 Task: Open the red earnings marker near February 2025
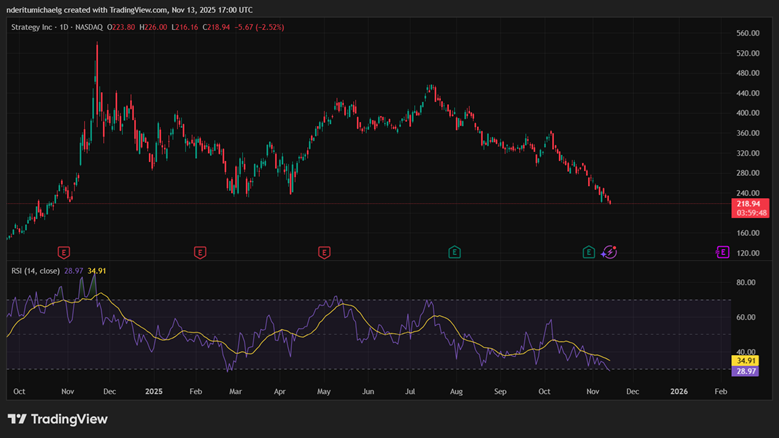[200, 252]
